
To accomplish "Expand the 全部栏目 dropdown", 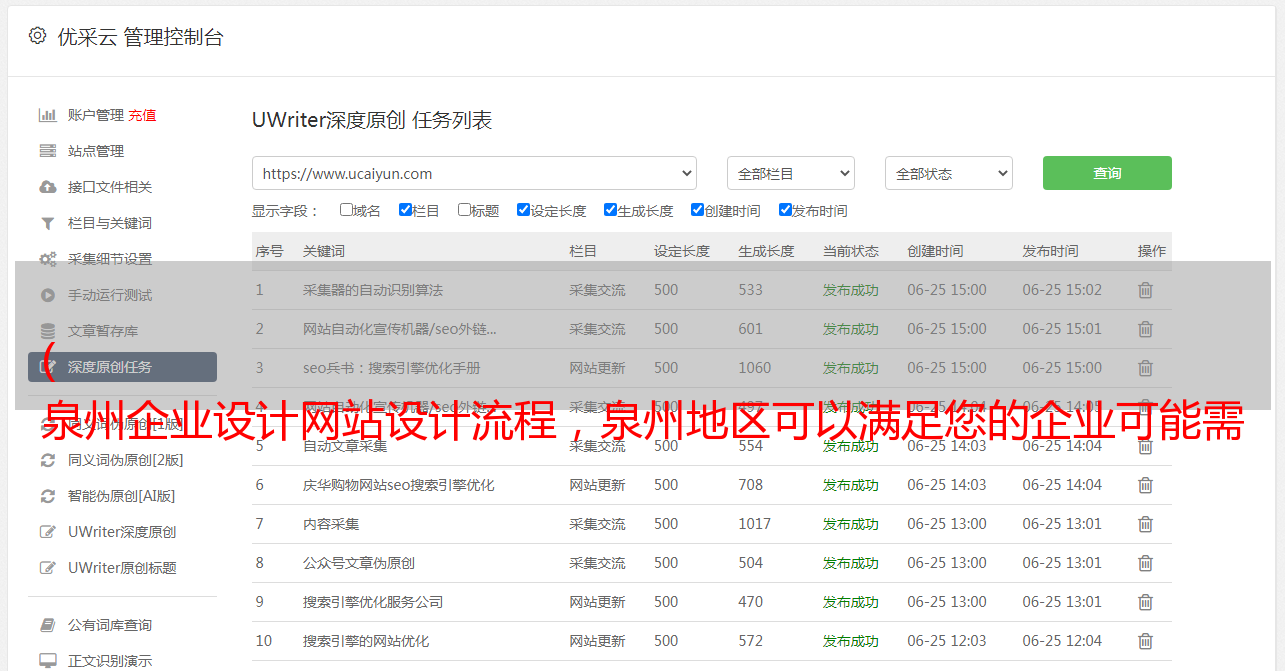I will 790,173.
